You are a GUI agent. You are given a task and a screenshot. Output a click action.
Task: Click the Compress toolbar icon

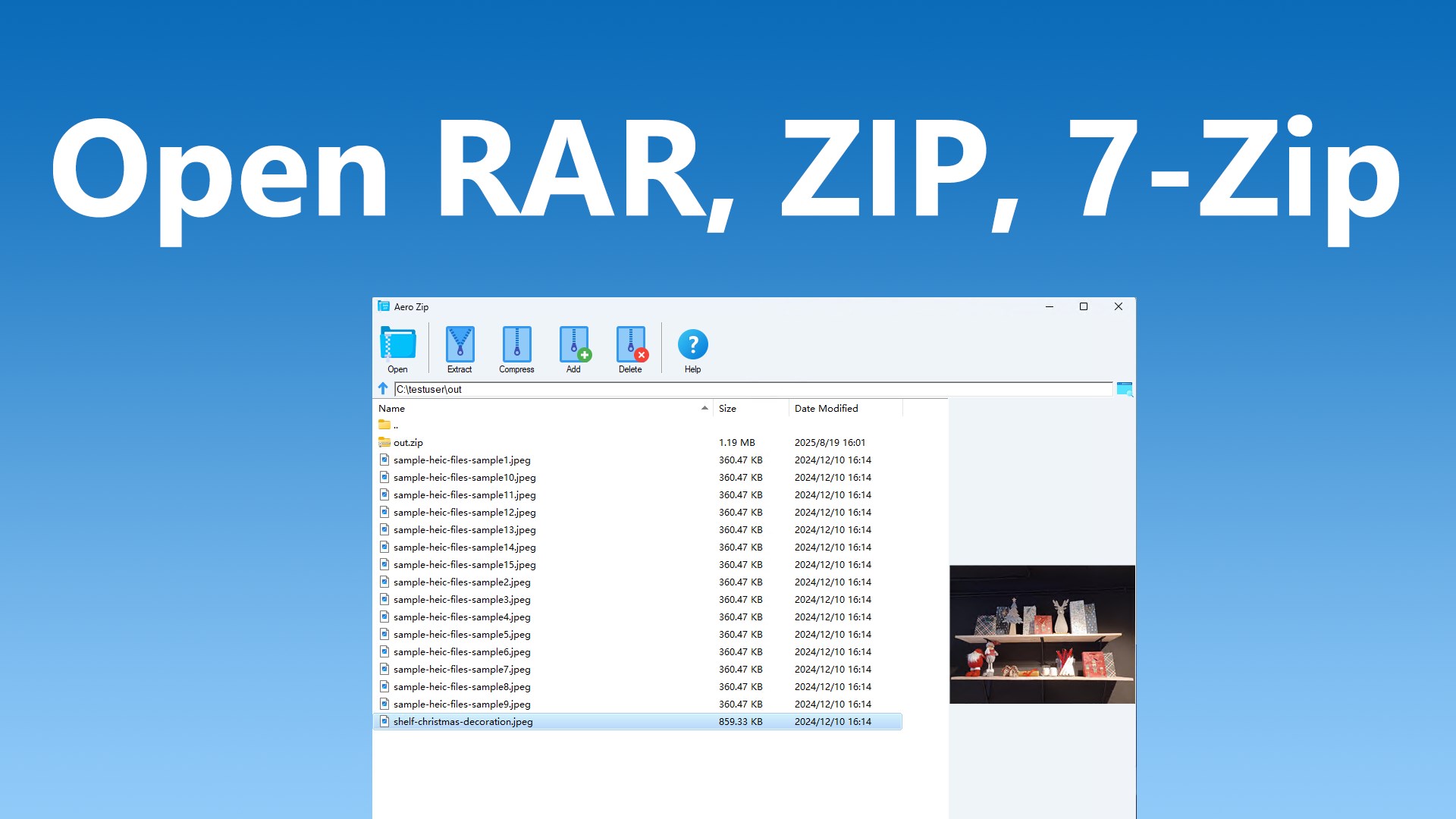tap(516, 345)
